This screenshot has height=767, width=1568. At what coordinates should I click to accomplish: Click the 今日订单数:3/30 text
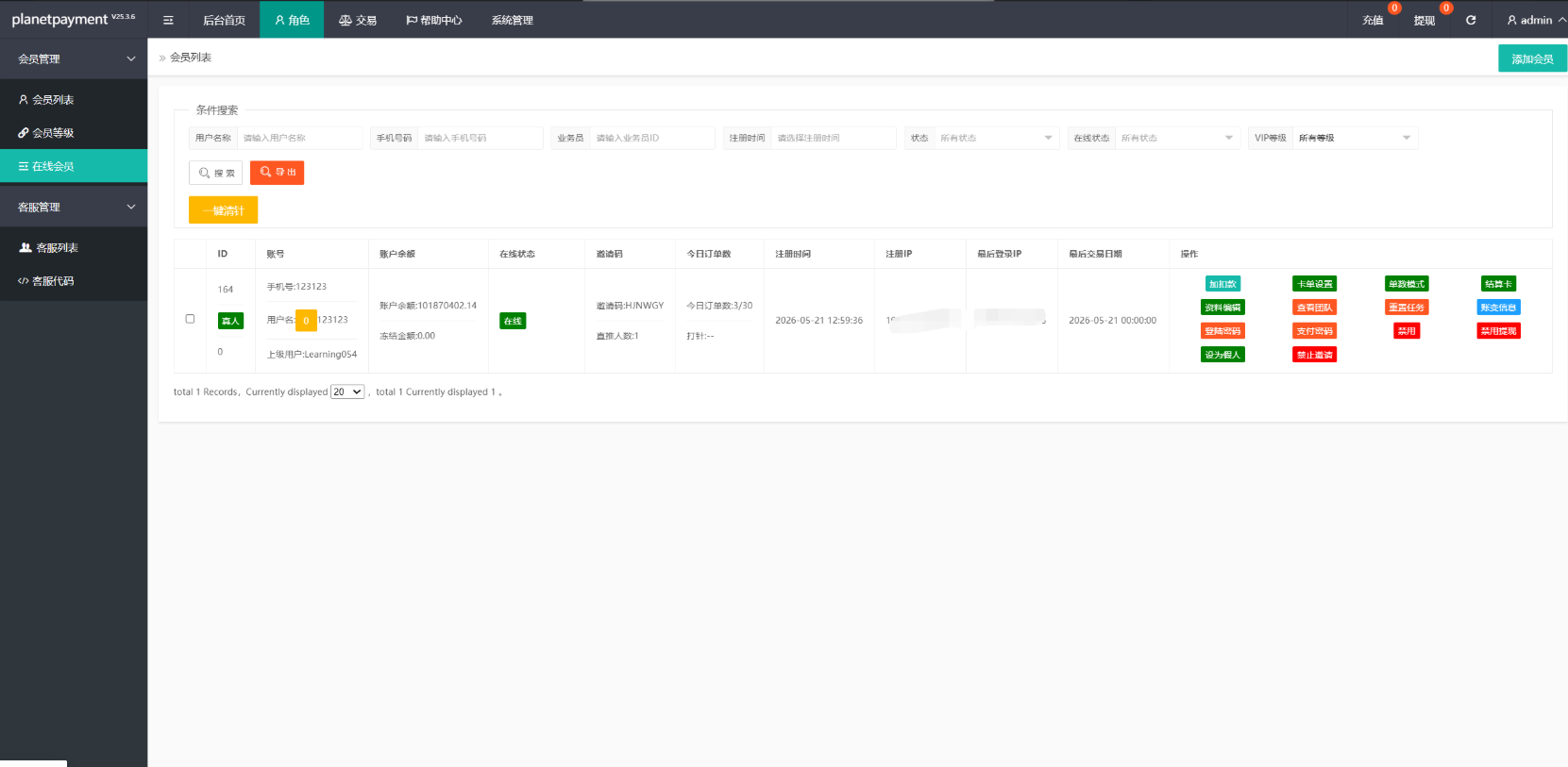pos(719,306)
